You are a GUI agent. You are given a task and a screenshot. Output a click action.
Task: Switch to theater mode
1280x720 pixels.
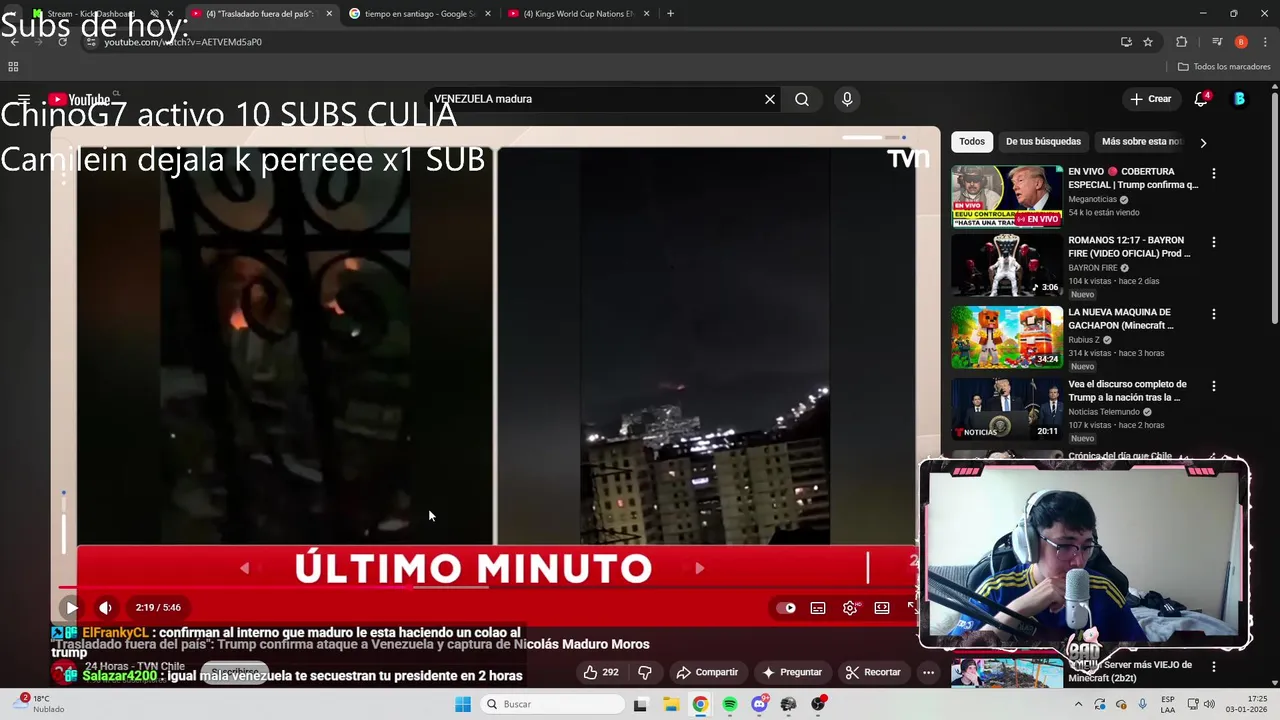[x=882, y=608]
